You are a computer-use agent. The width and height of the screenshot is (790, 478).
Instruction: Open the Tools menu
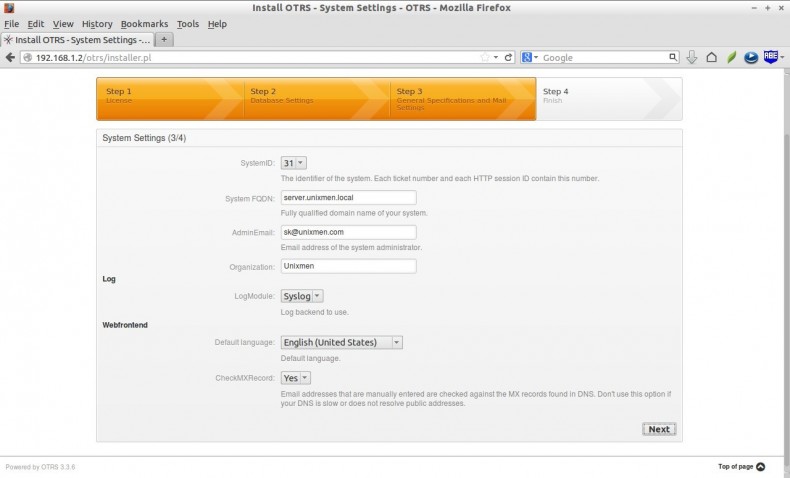pos(187,24)
